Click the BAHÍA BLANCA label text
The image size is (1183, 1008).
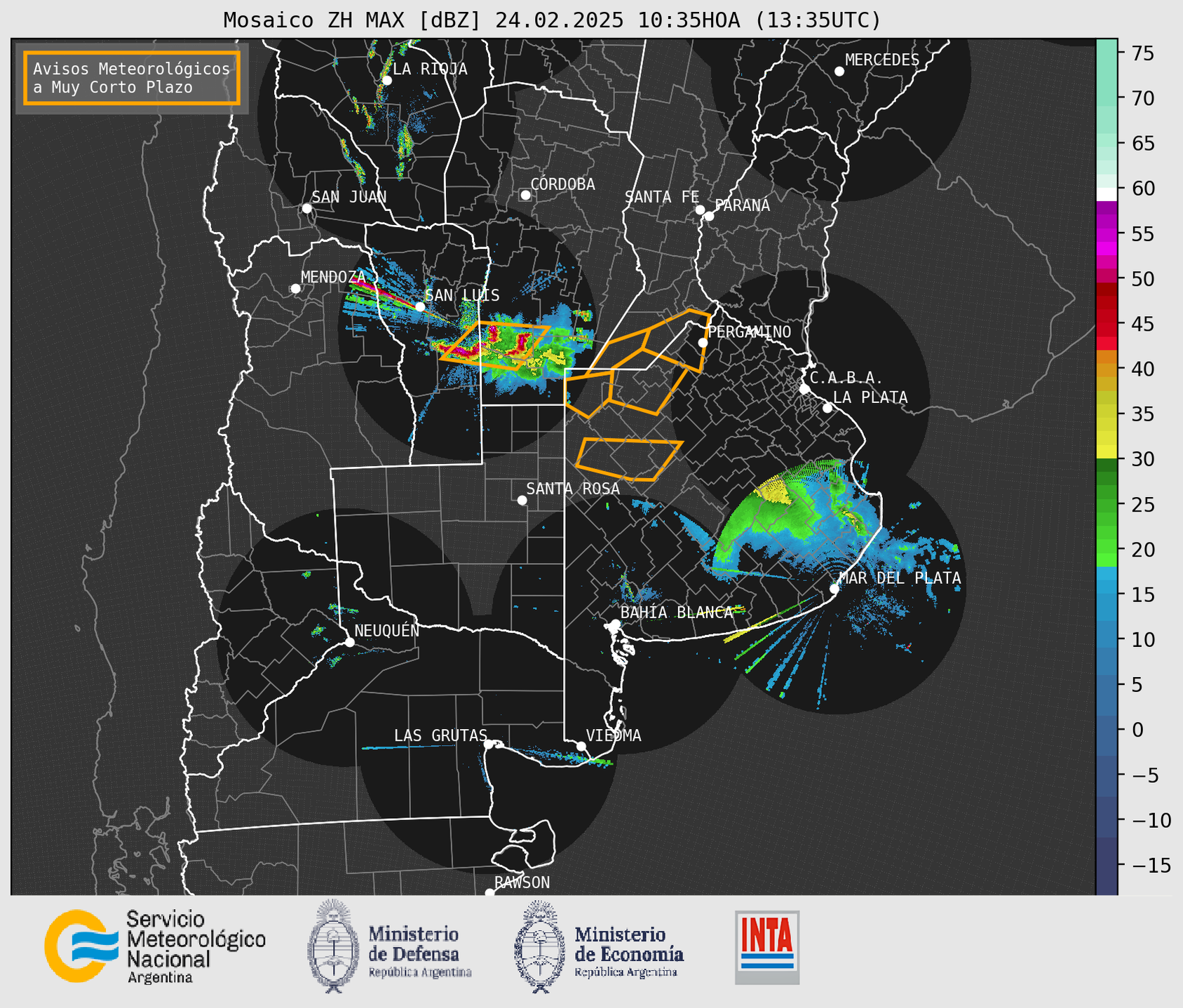[x=677, y=613]
